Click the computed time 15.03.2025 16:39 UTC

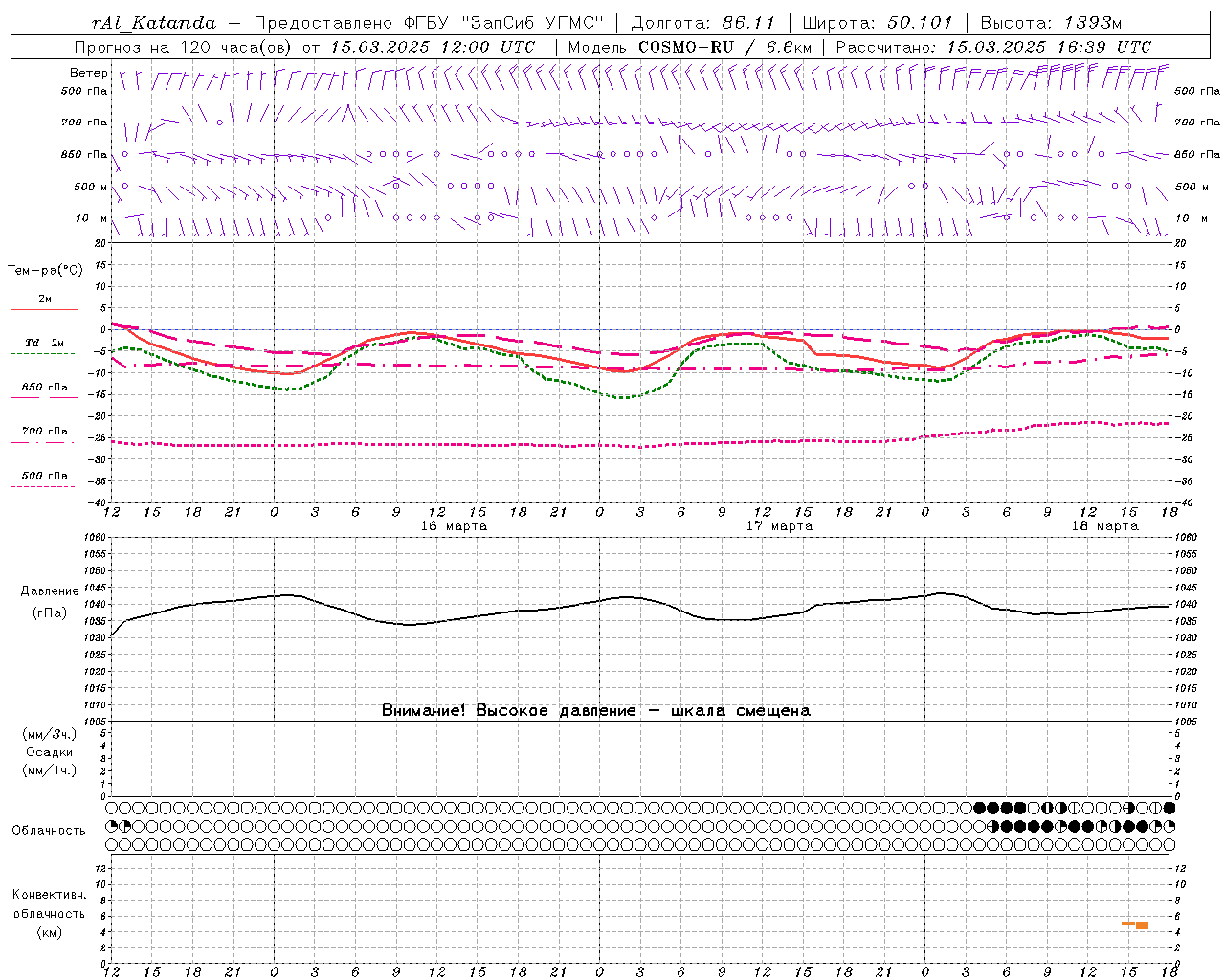pos(1048,46)
